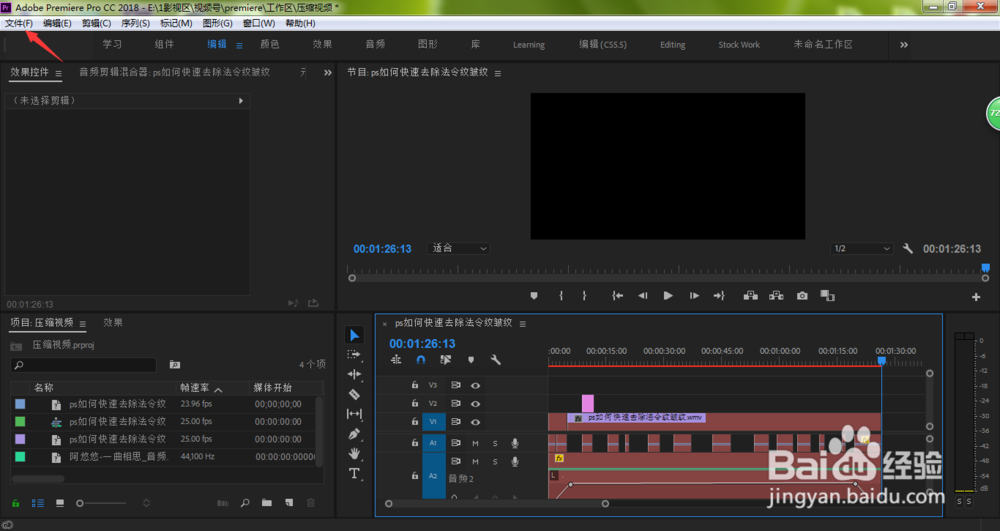
Task: Click the Mark In button
Action: 561,296
